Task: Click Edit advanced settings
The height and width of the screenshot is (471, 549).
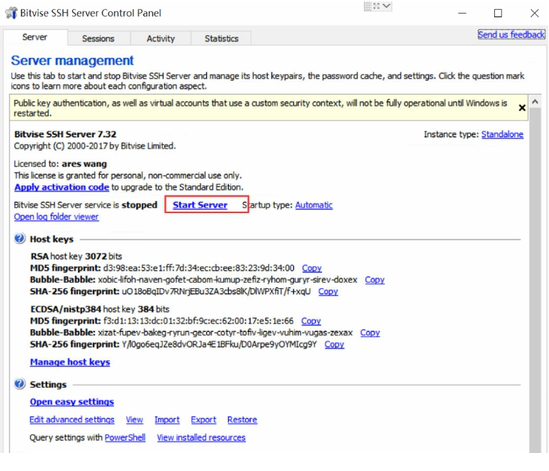Action: [72, 420]
